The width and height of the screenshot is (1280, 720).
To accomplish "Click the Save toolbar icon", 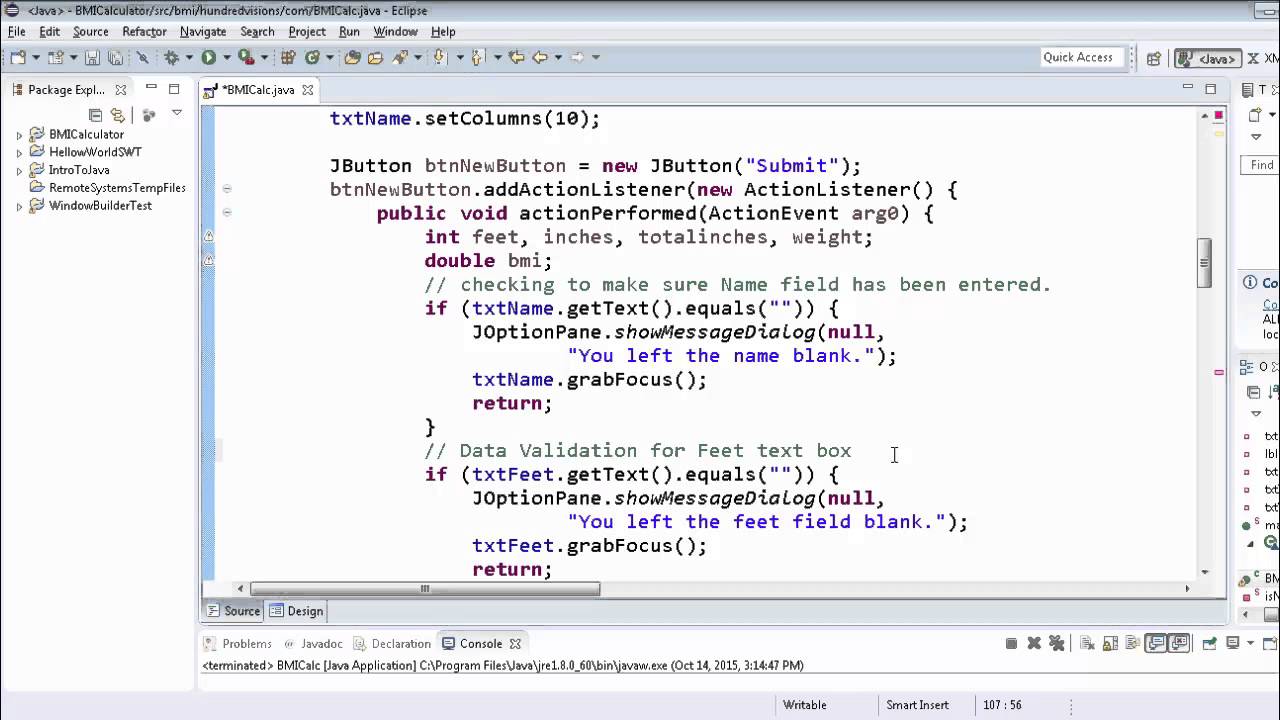I will click(x=92, y=57).
